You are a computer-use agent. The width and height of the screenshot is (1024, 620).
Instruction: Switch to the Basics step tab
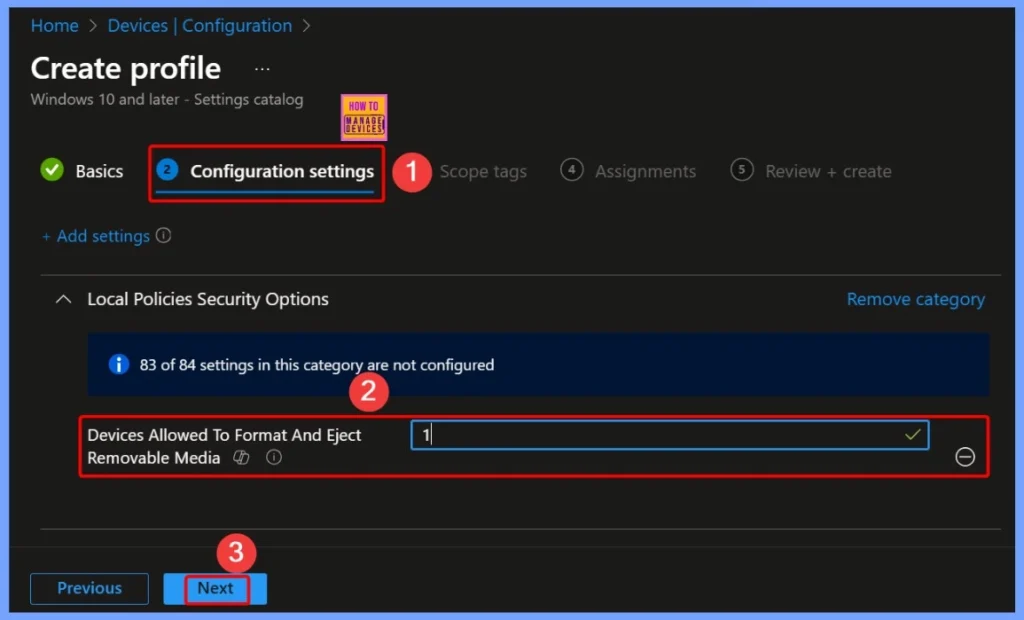tap(99, 171)
